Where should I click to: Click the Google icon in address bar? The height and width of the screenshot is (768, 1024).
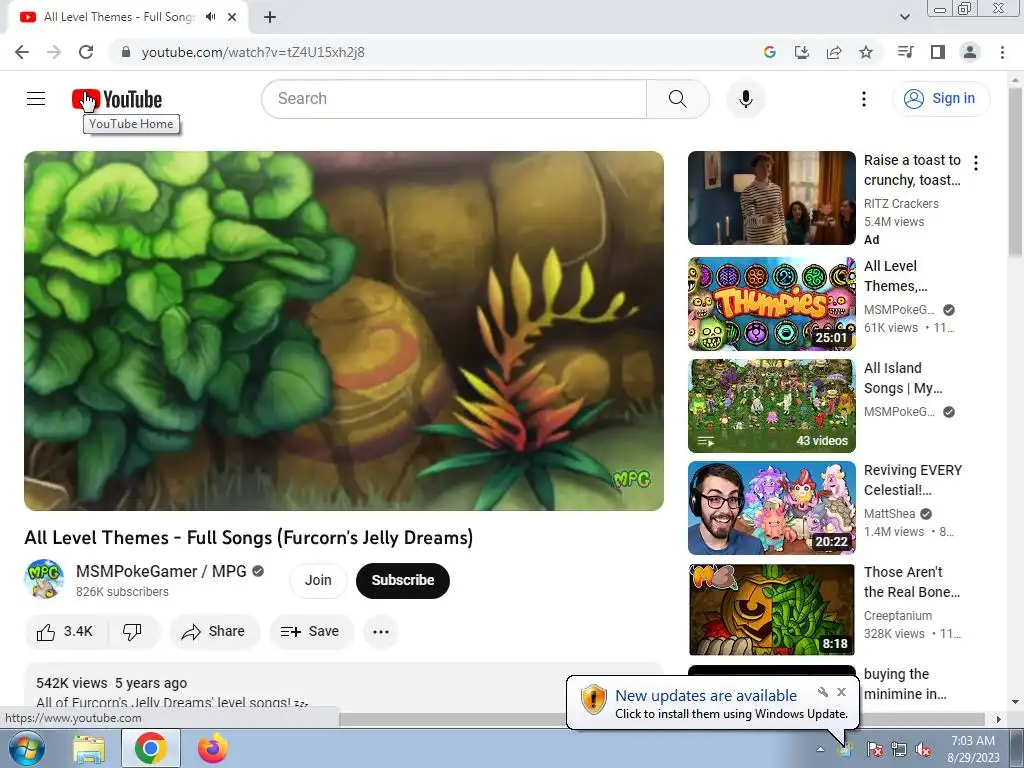pyautogui.click(x=769, y=52)
